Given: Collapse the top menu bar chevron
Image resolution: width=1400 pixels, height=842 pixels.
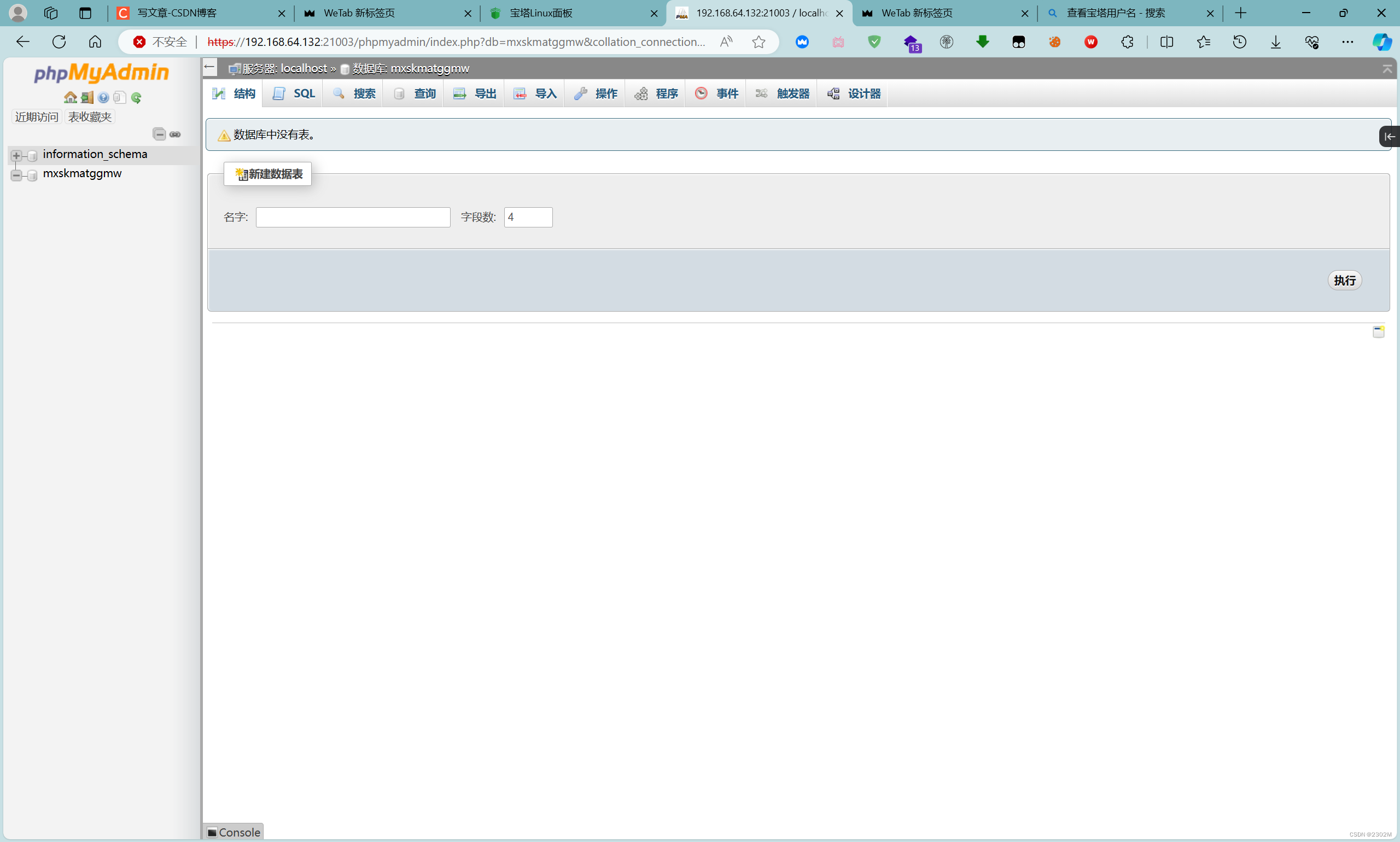Looking at the screenshot, I should 1387,69.
